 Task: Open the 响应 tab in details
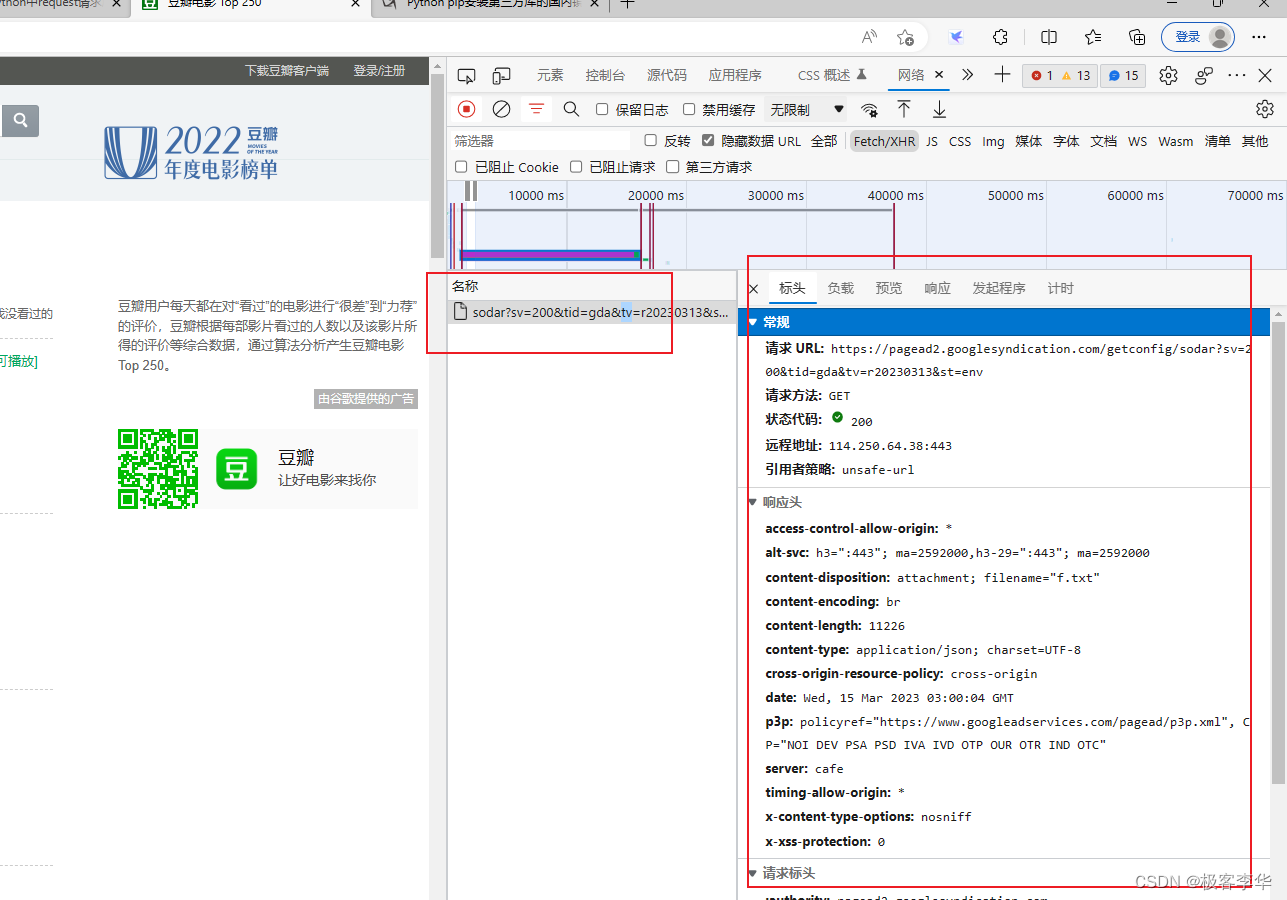click(x=938, y=288)
